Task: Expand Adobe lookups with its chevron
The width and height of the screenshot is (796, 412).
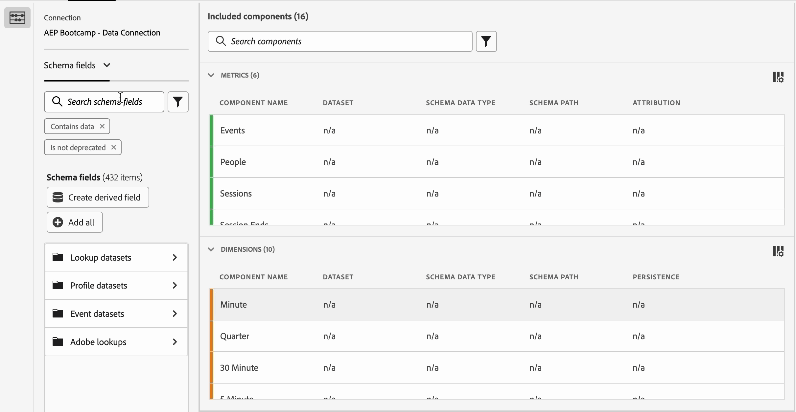Action: pos(175,342)
